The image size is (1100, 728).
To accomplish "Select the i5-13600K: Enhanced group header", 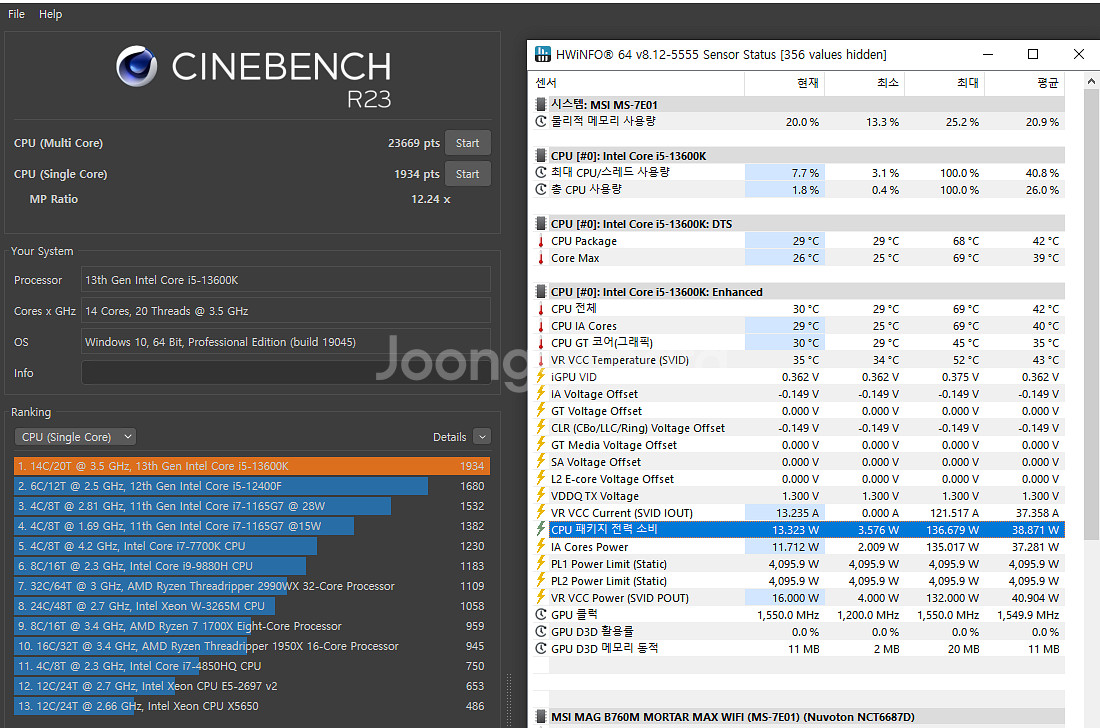I will click(799, 292).
